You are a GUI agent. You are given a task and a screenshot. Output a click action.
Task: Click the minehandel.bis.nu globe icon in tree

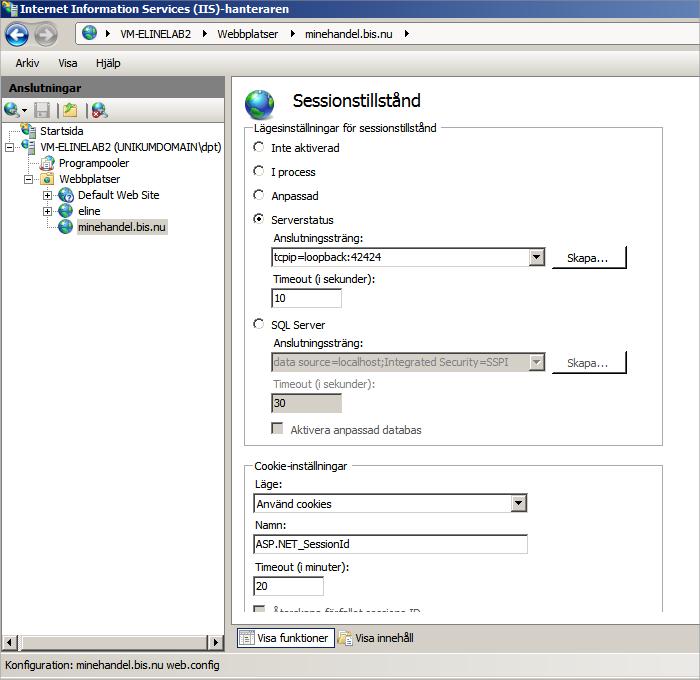[66, 227]
